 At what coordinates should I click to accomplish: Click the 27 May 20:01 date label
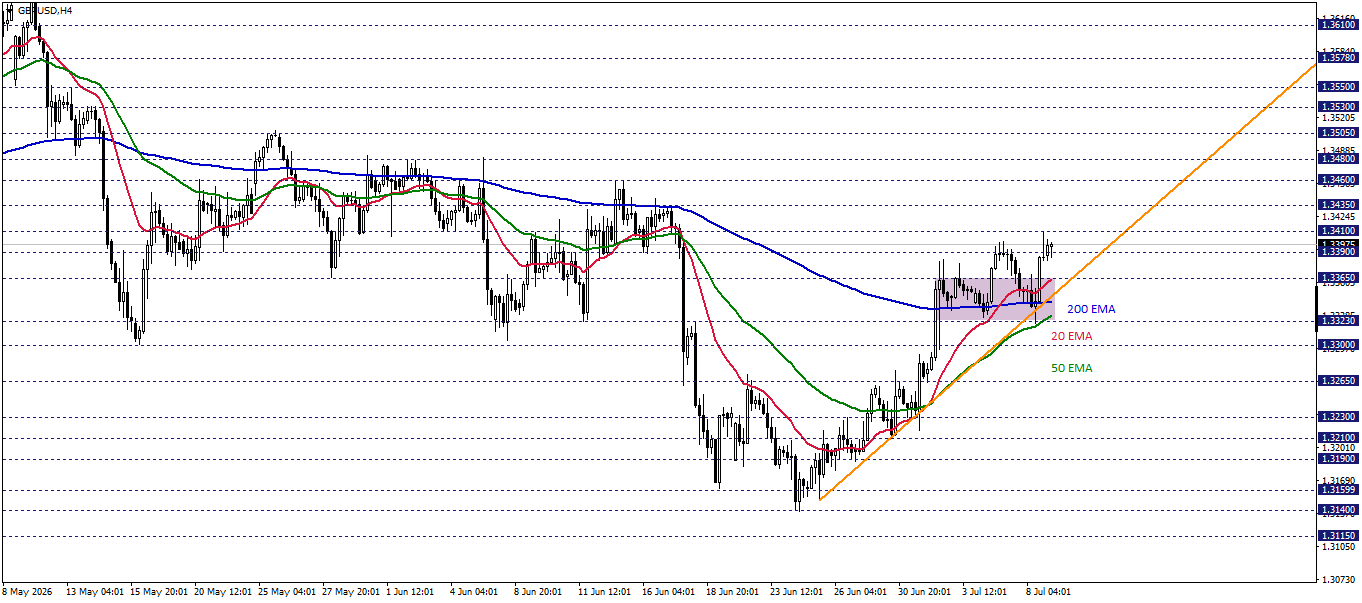point(351,592)
